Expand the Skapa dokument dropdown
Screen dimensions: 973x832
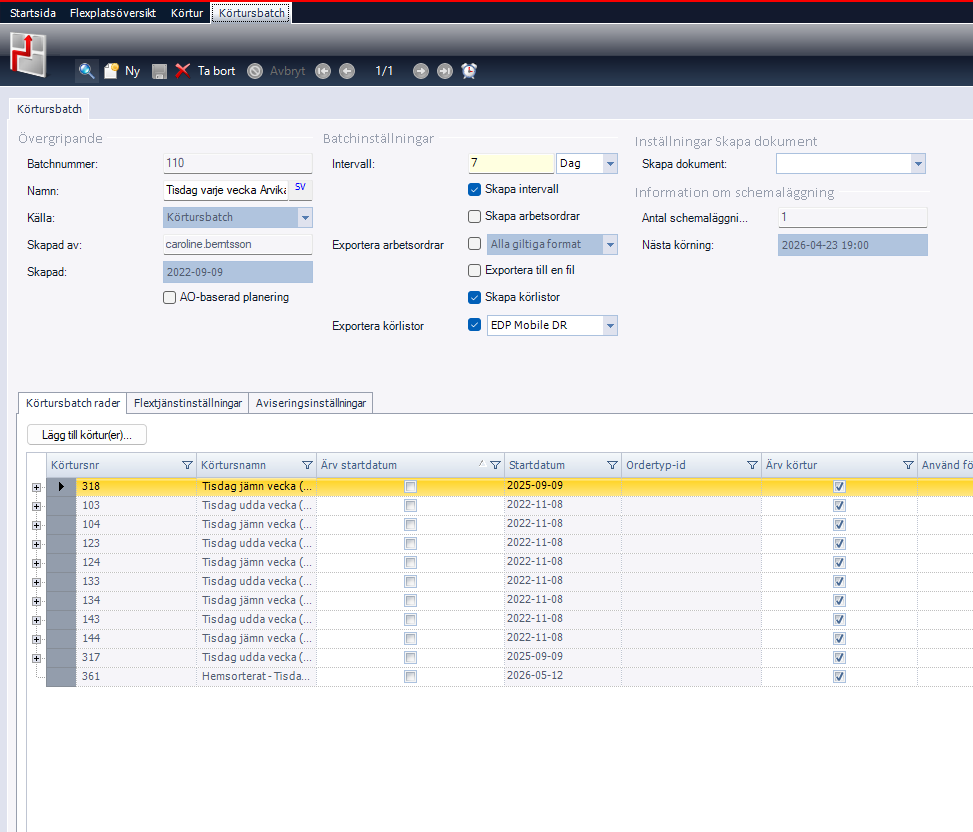[917, 164]
